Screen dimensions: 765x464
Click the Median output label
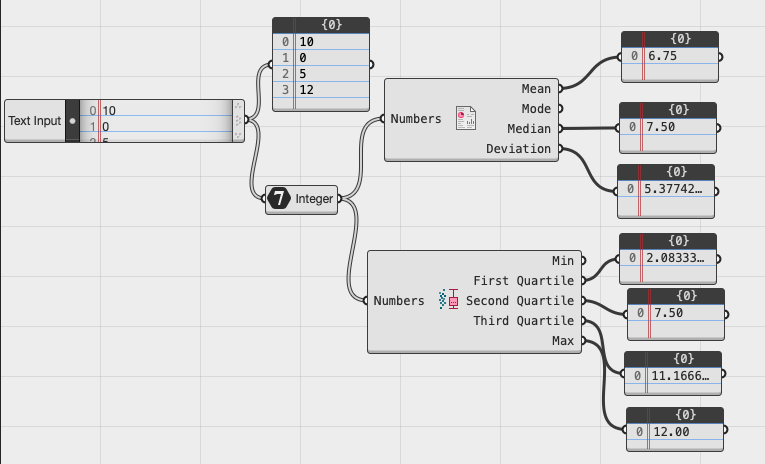point(529,129)
